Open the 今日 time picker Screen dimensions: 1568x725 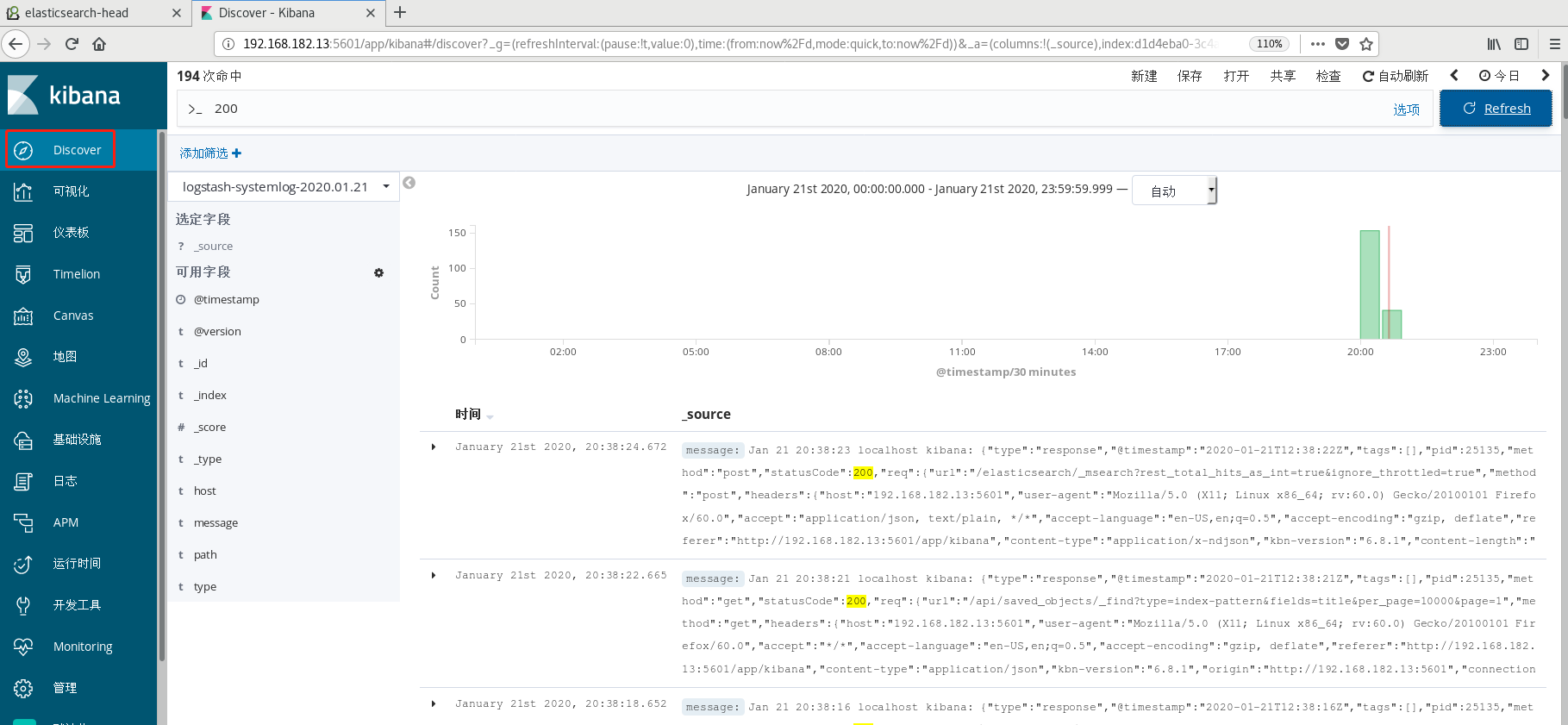[x=1499, y=76]
